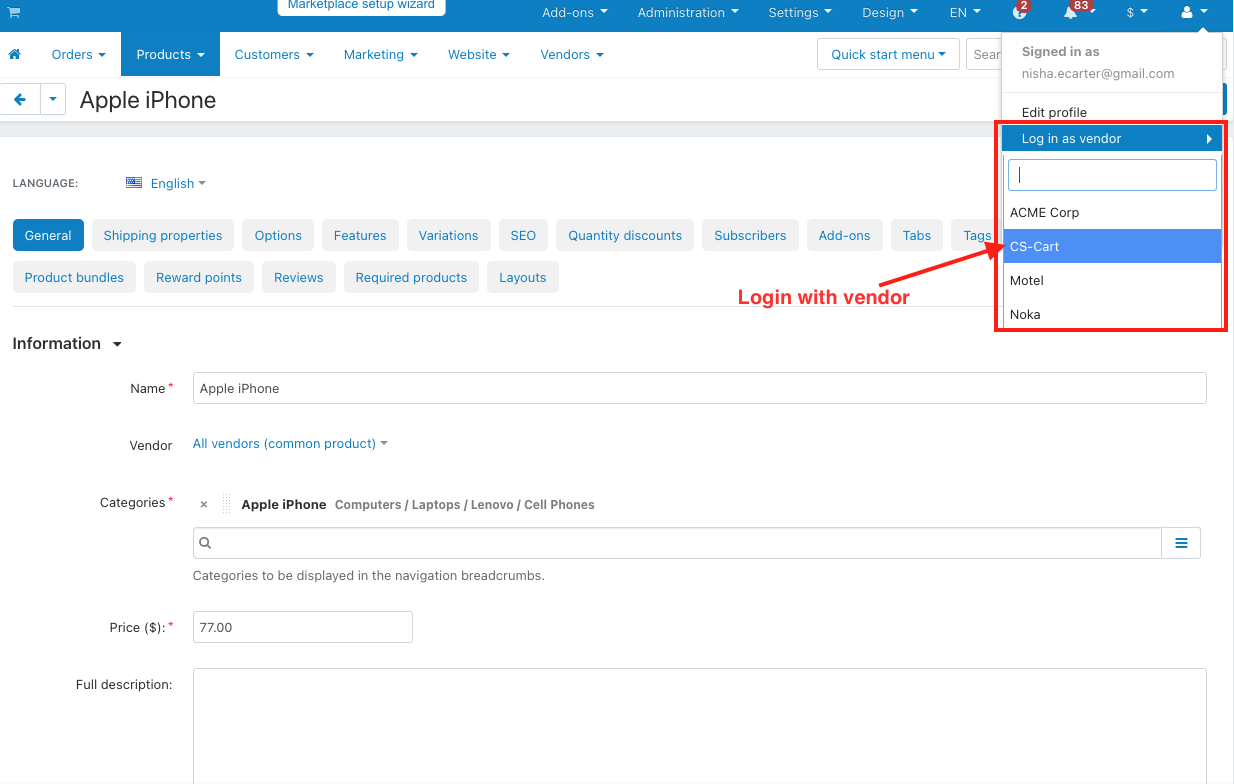The height and width of the screenshot is (784, 1234).
Task: Switch to the Tags tab
Action: 976,235
